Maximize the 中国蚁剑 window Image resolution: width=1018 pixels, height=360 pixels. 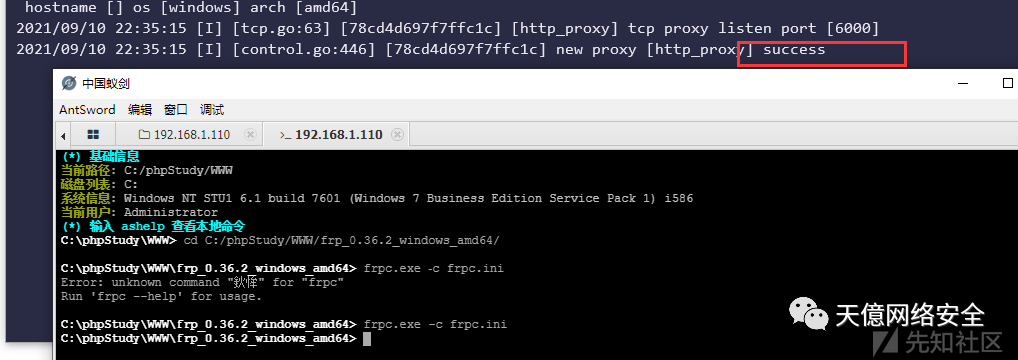point(1008,83)
